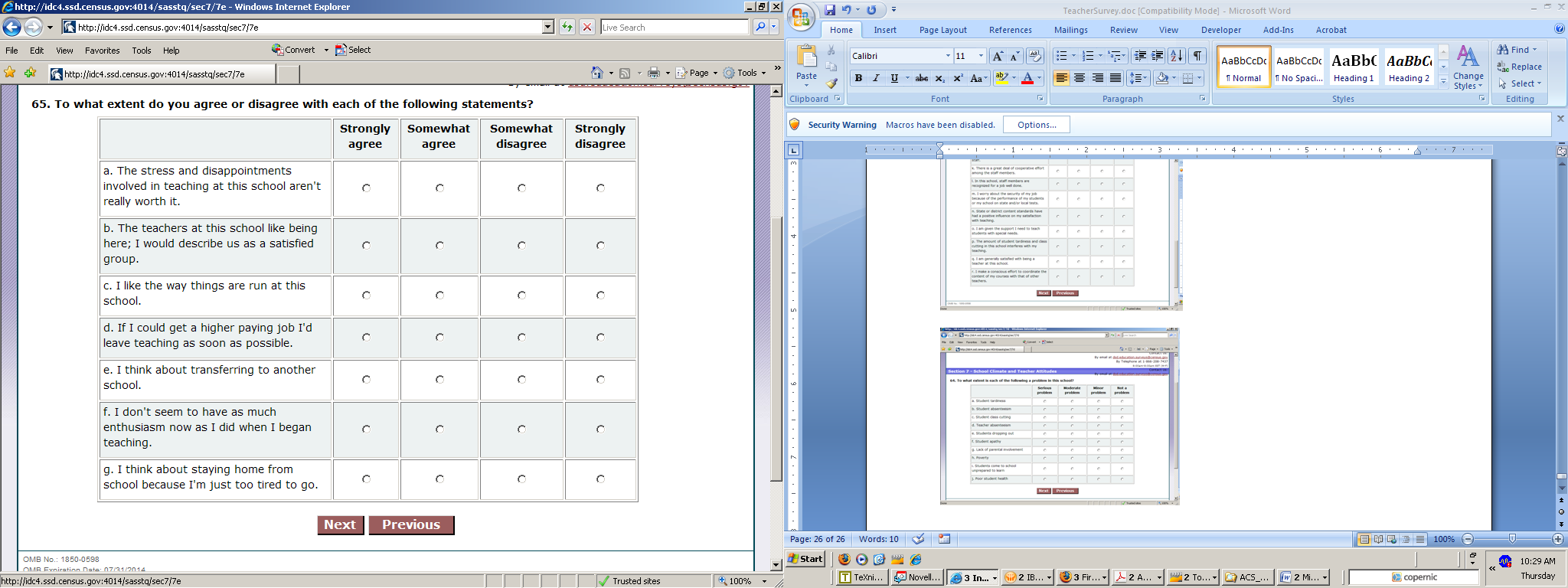Click Increase Indent in Word's Paragraph group

point(1158,56)
